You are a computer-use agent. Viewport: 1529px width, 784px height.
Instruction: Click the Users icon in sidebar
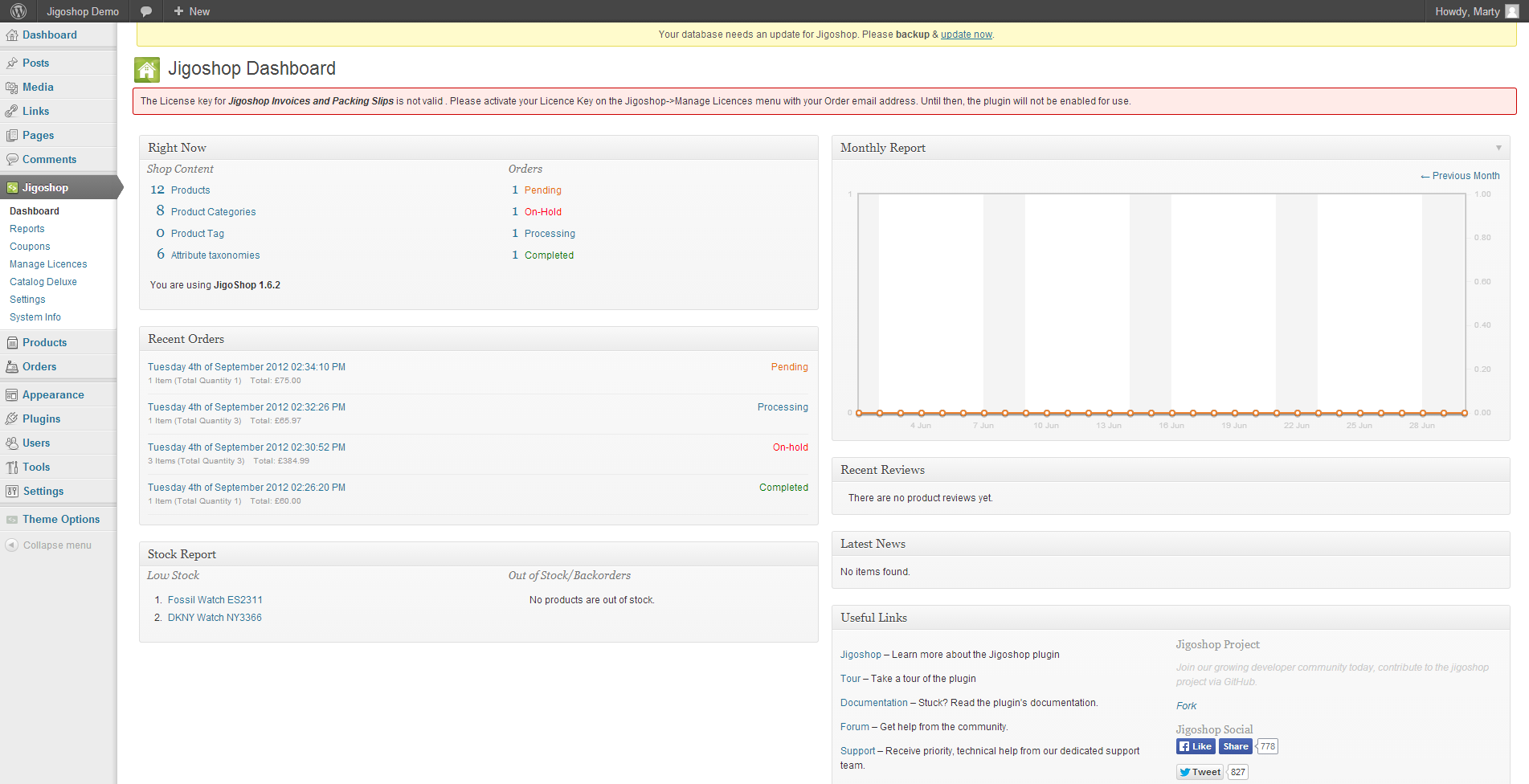coord(12,443)
